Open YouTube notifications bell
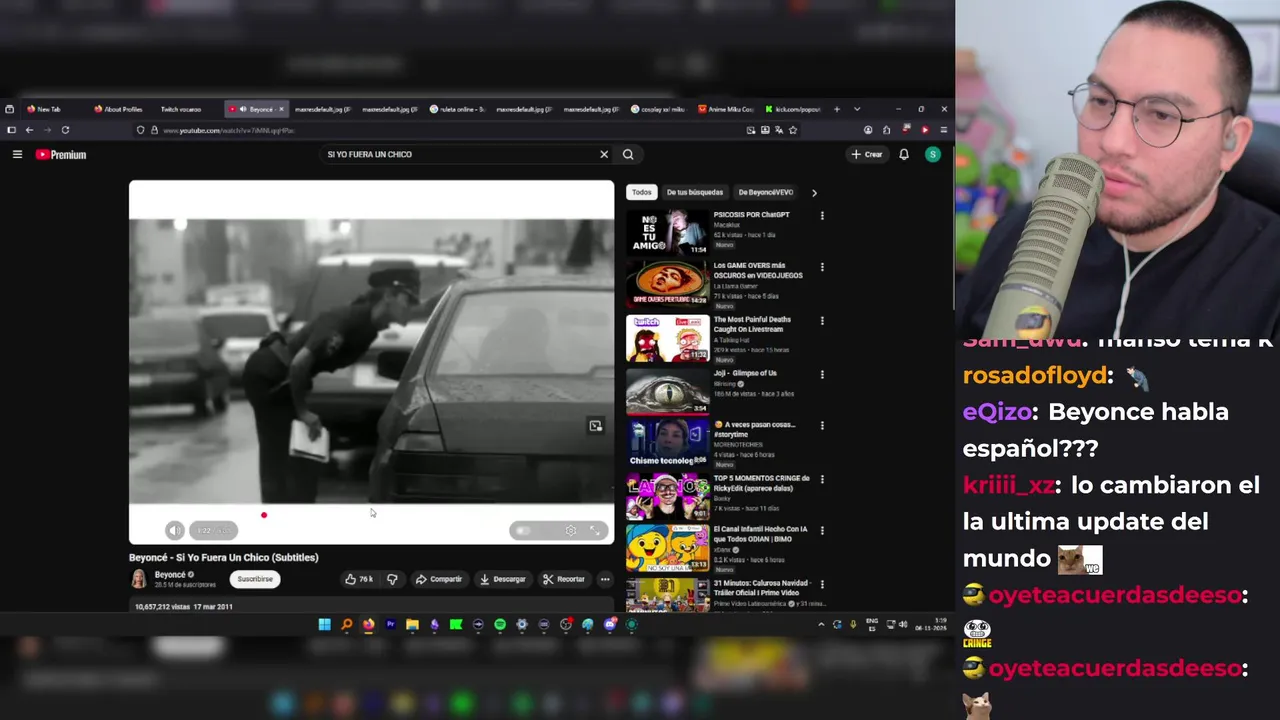This screenshot has height=720, width=1280. (x=904, y=154)
